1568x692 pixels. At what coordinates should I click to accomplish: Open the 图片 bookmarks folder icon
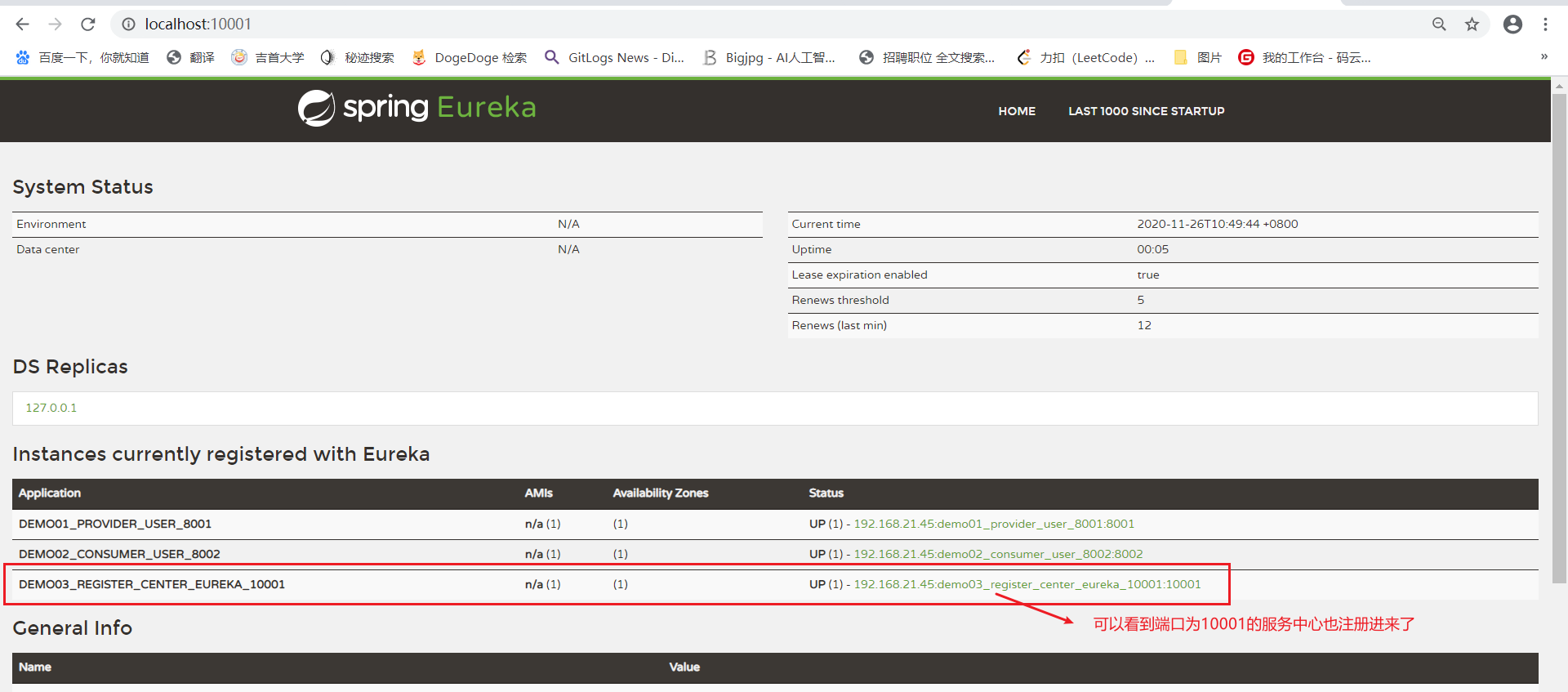tap(1180, 57)
